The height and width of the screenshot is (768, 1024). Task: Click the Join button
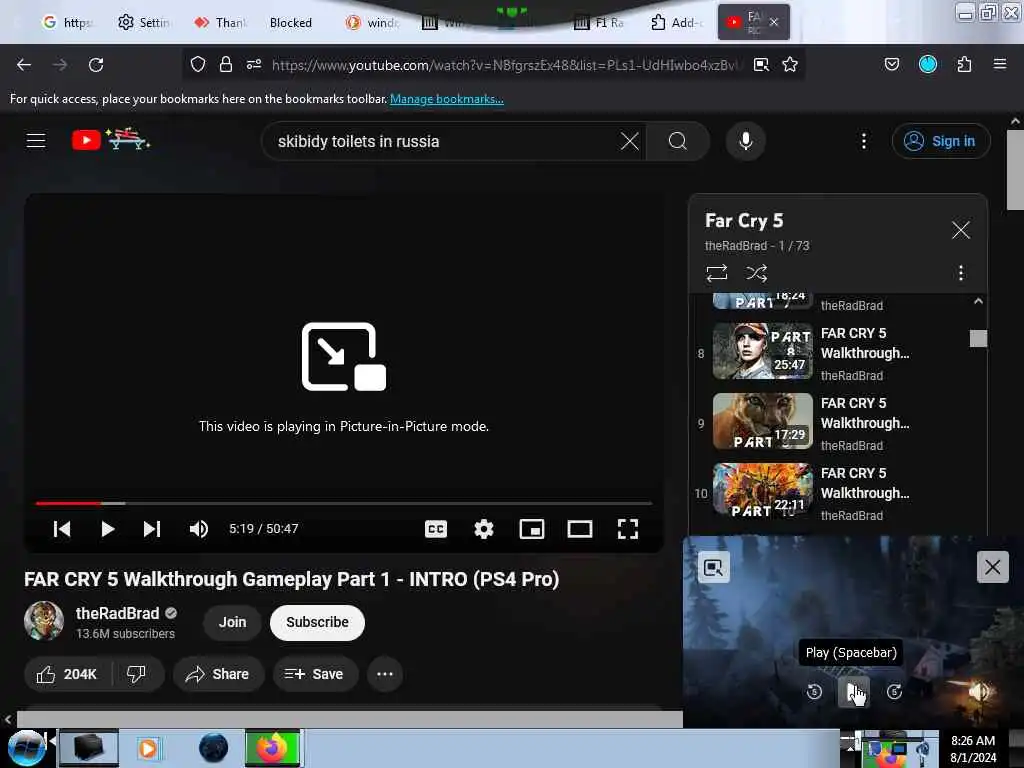(x=232, y=622)
